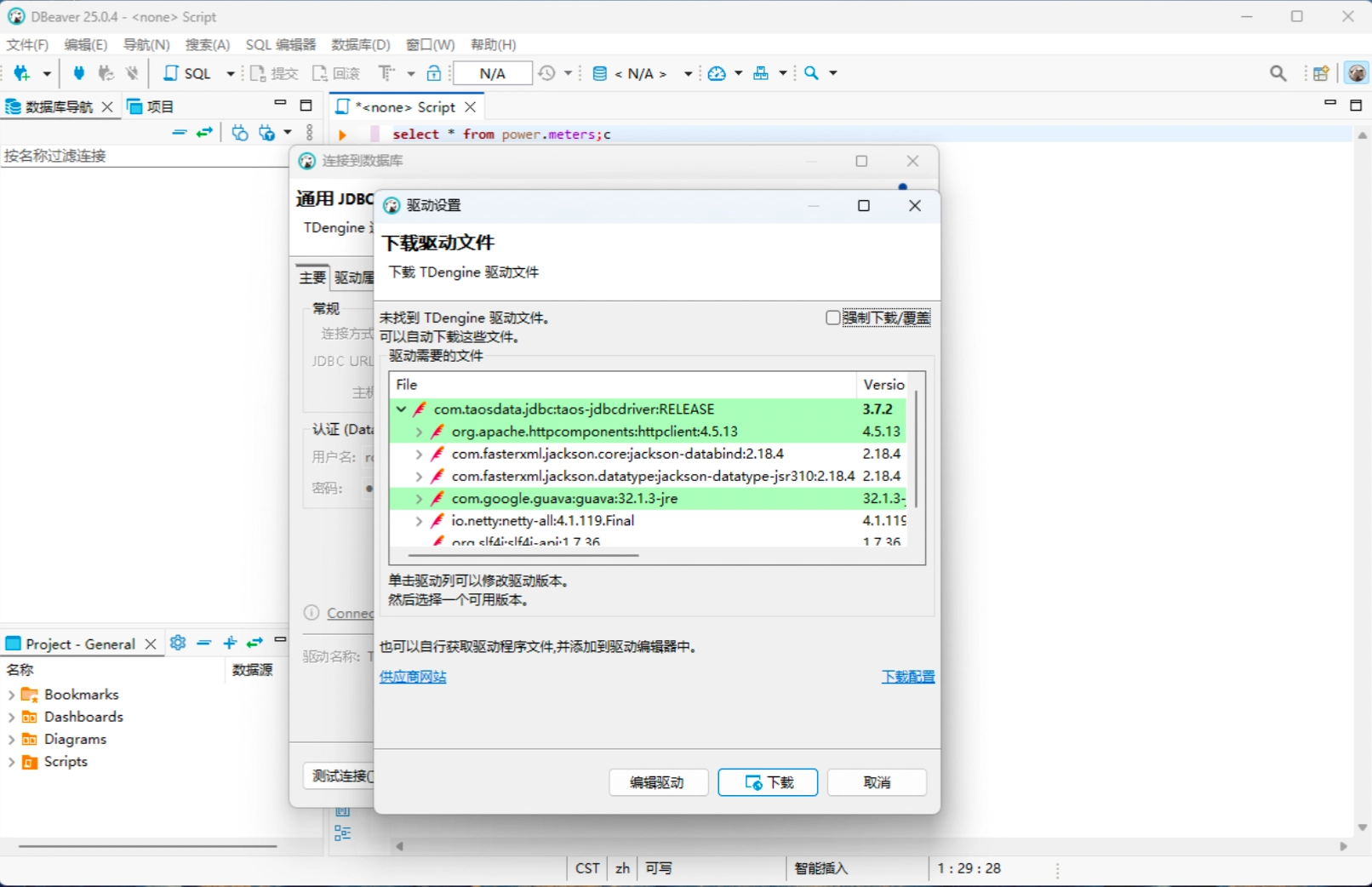1372x887 pixels.
Task: Open the transaction log history icon
Action: [549, 73]
